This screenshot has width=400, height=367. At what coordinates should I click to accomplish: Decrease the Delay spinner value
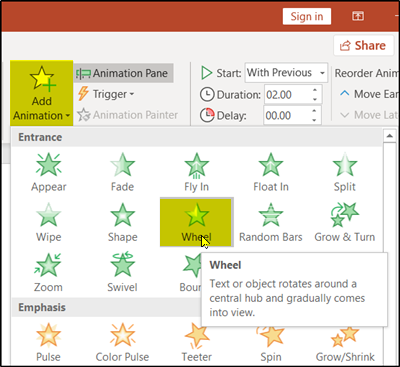[x=315, y=120]
